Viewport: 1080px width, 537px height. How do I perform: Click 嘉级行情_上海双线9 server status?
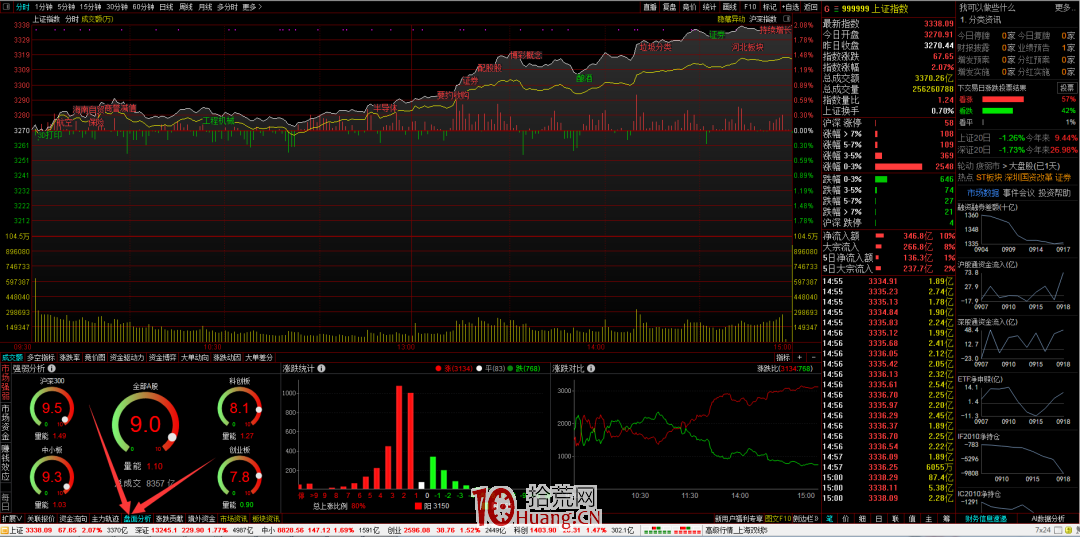pyautogui.click(x=736, y=531)
